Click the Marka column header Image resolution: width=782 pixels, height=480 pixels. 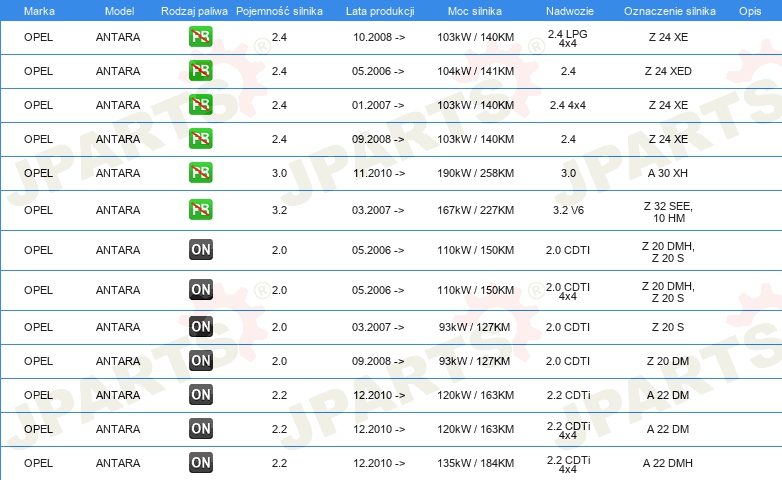click(39, 11)
